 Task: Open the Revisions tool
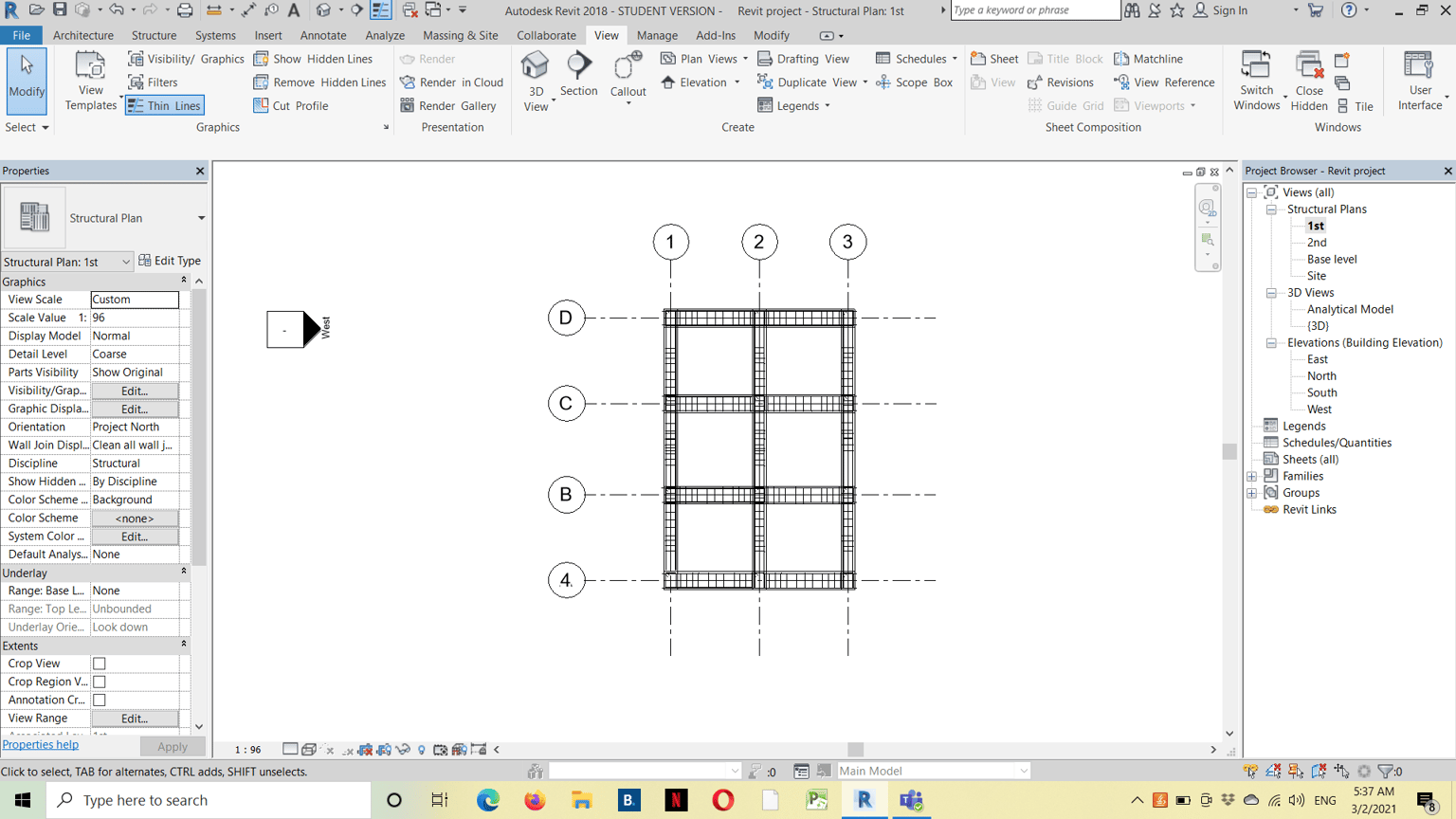pyautogui.click(x=1061, y=82)
